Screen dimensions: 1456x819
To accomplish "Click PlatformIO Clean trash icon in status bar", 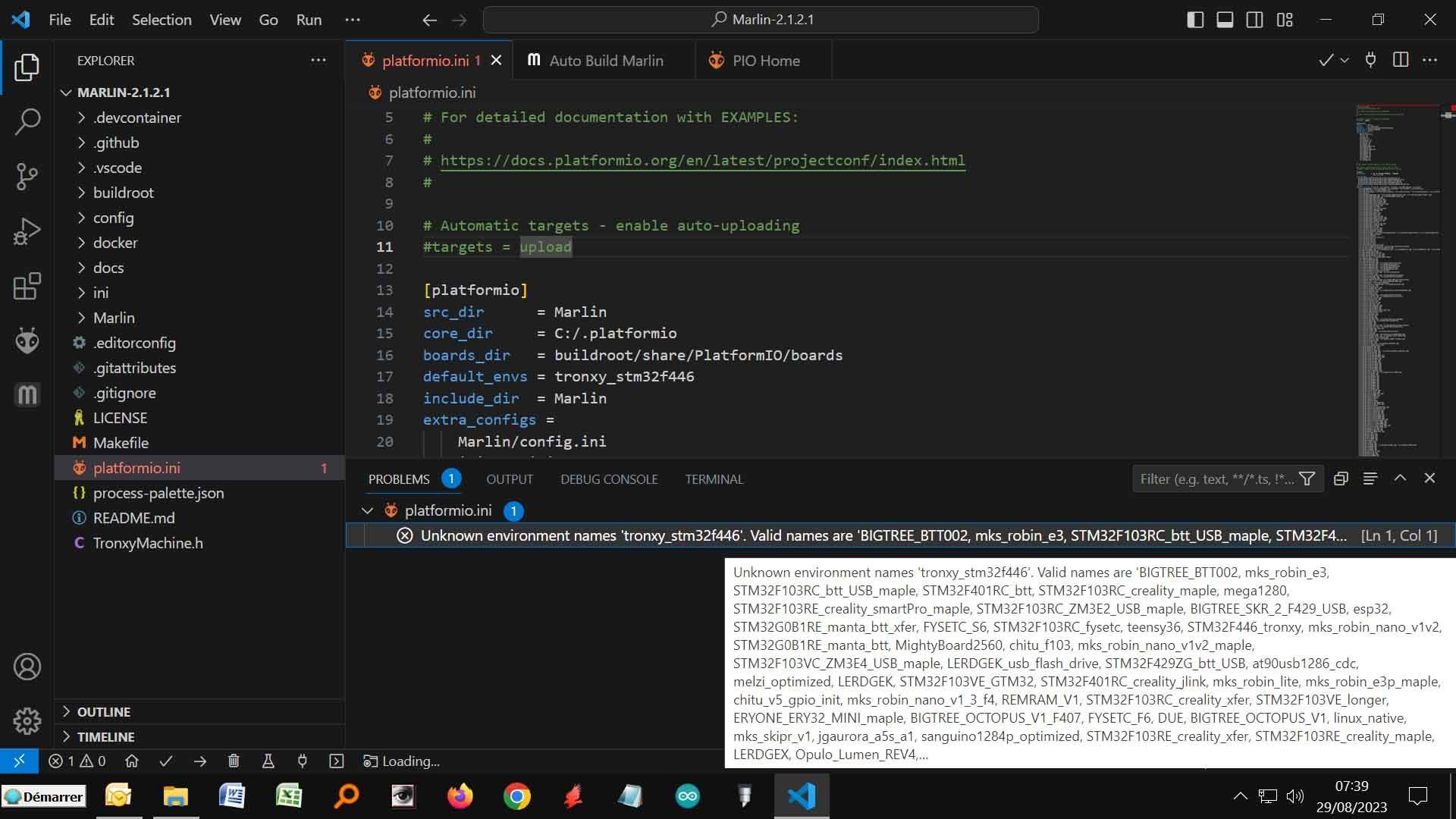I will tap(234, 761).
